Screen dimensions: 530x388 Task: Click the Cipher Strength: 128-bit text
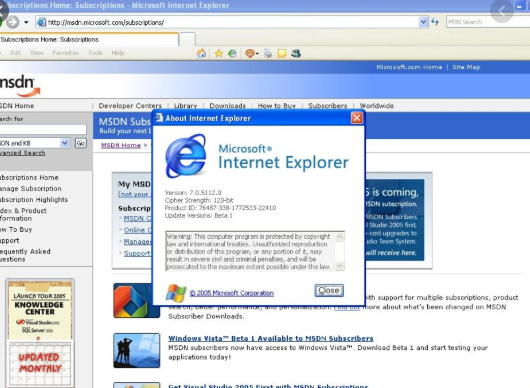point(199,200)
